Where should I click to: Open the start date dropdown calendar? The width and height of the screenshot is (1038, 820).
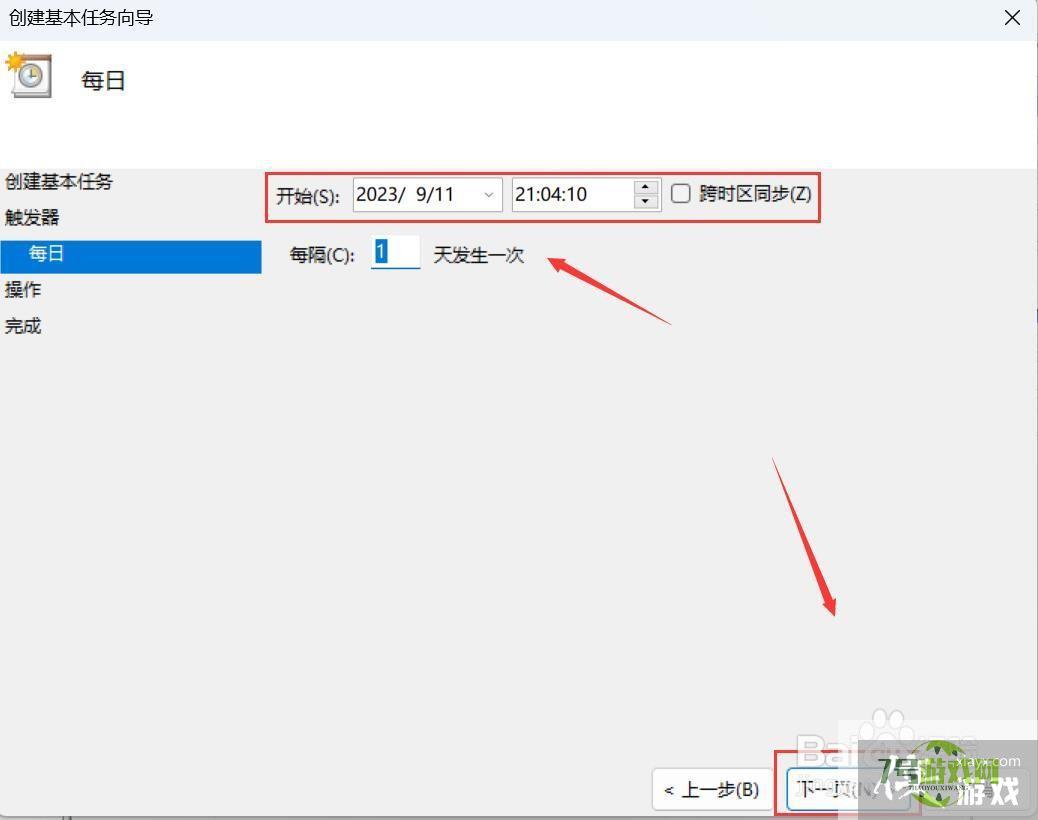click(489, 195)
